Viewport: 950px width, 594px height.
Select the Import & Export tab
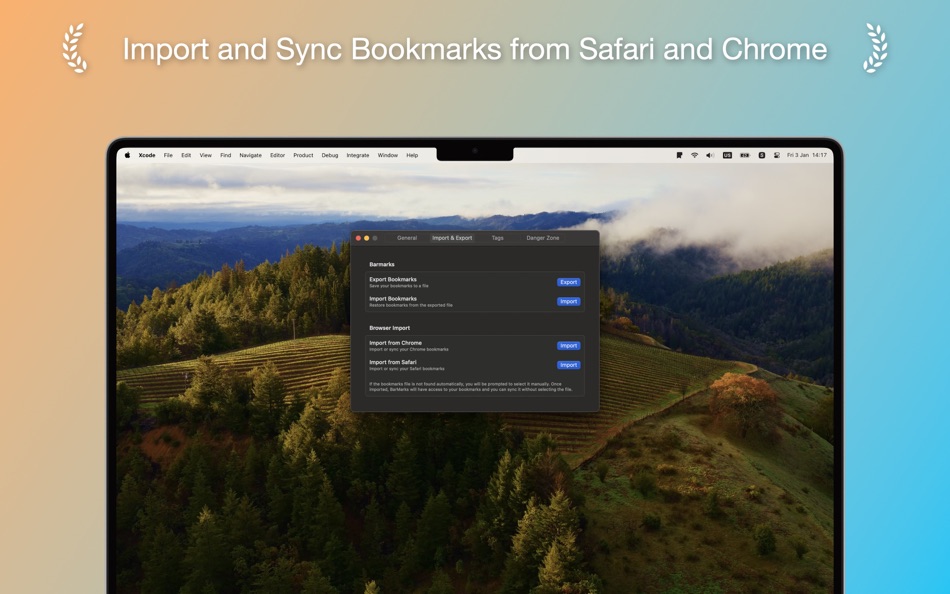(x=452, y=238)
